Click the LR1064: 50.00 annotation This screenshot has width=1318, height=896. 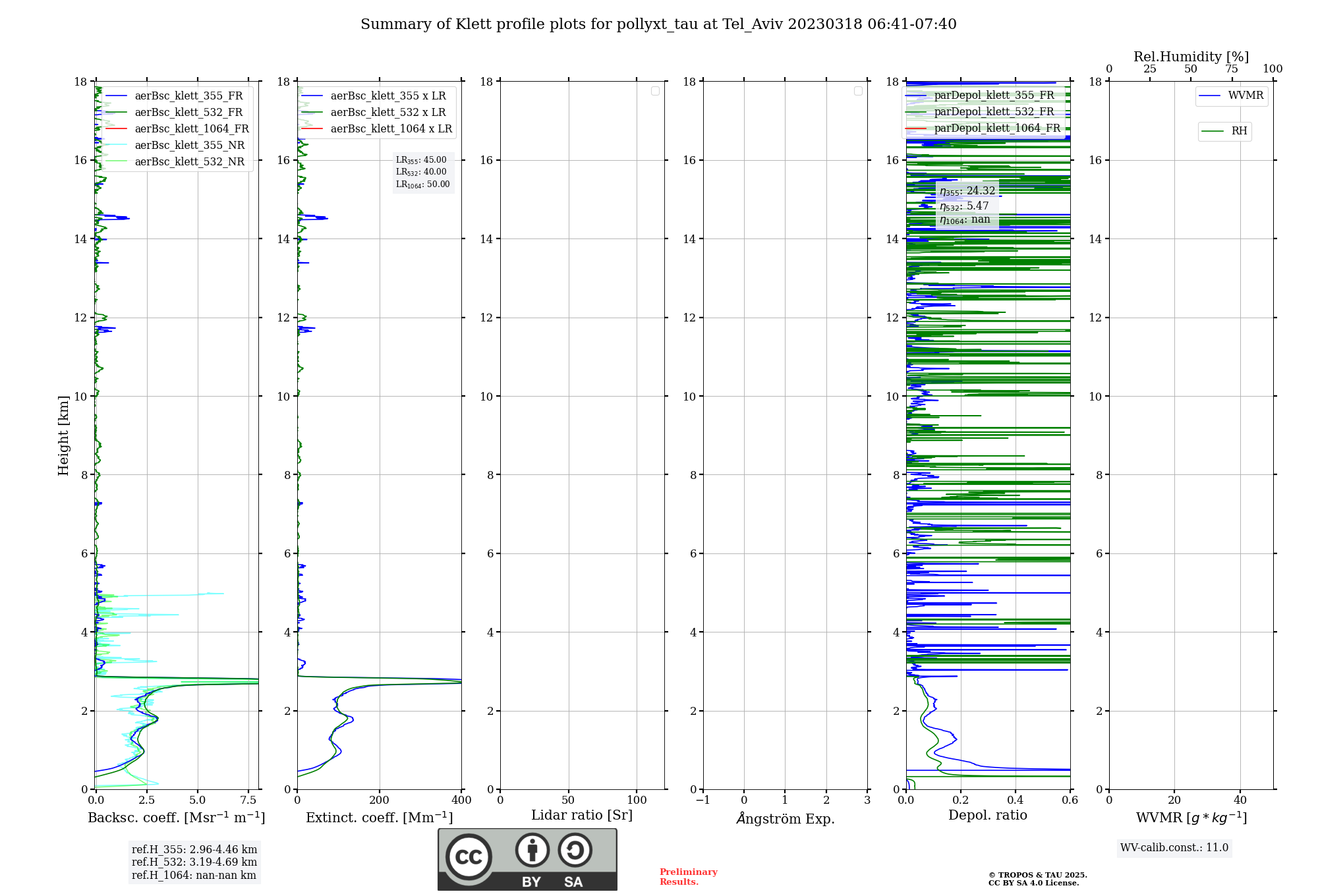(x=423, y=184)
